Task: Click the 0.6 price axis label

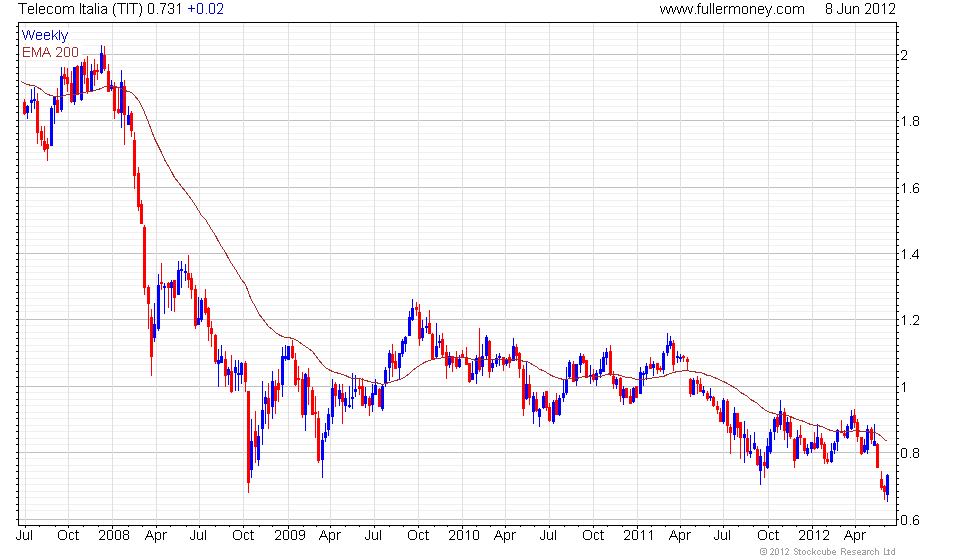Action: coord(910,520)
